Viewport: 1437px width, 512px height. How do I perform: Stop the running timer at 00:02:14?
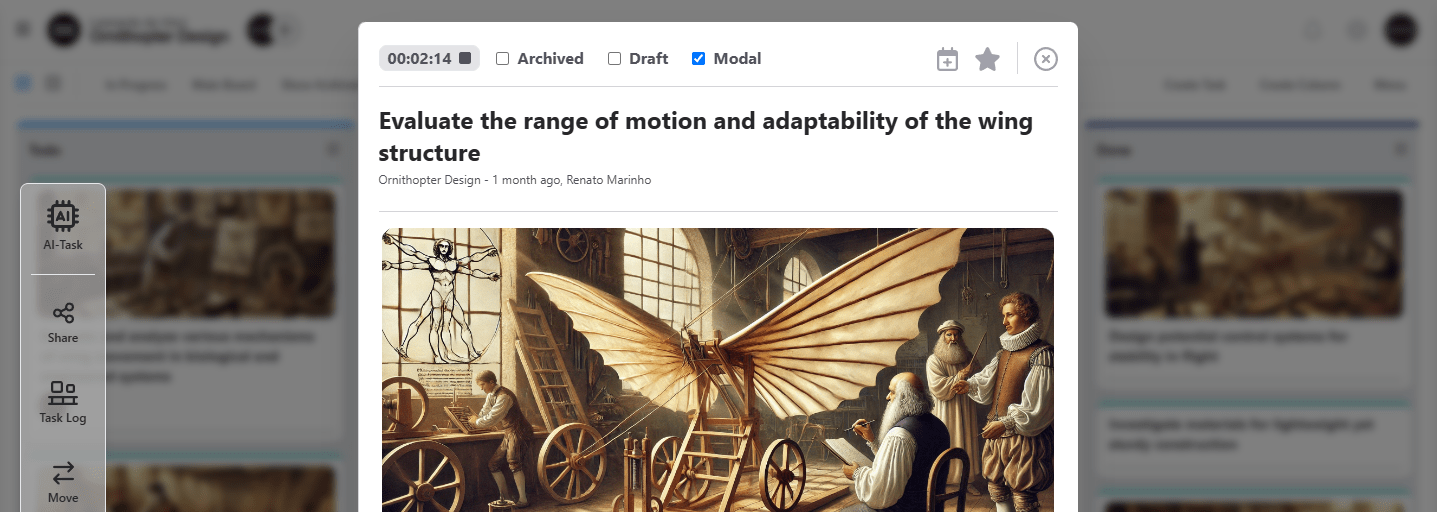tap(465, 58)
